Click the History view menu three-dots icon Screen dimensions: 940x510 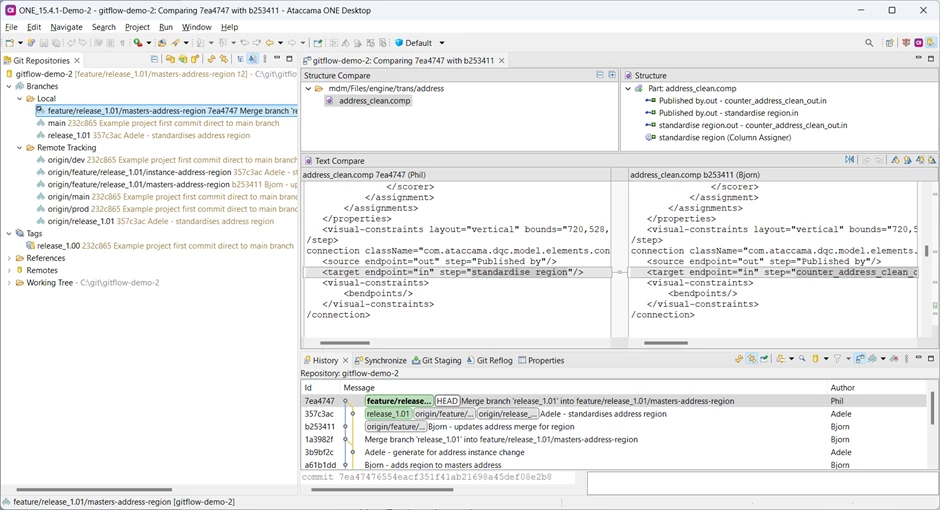pyautogui.click(x=906, y=360)
